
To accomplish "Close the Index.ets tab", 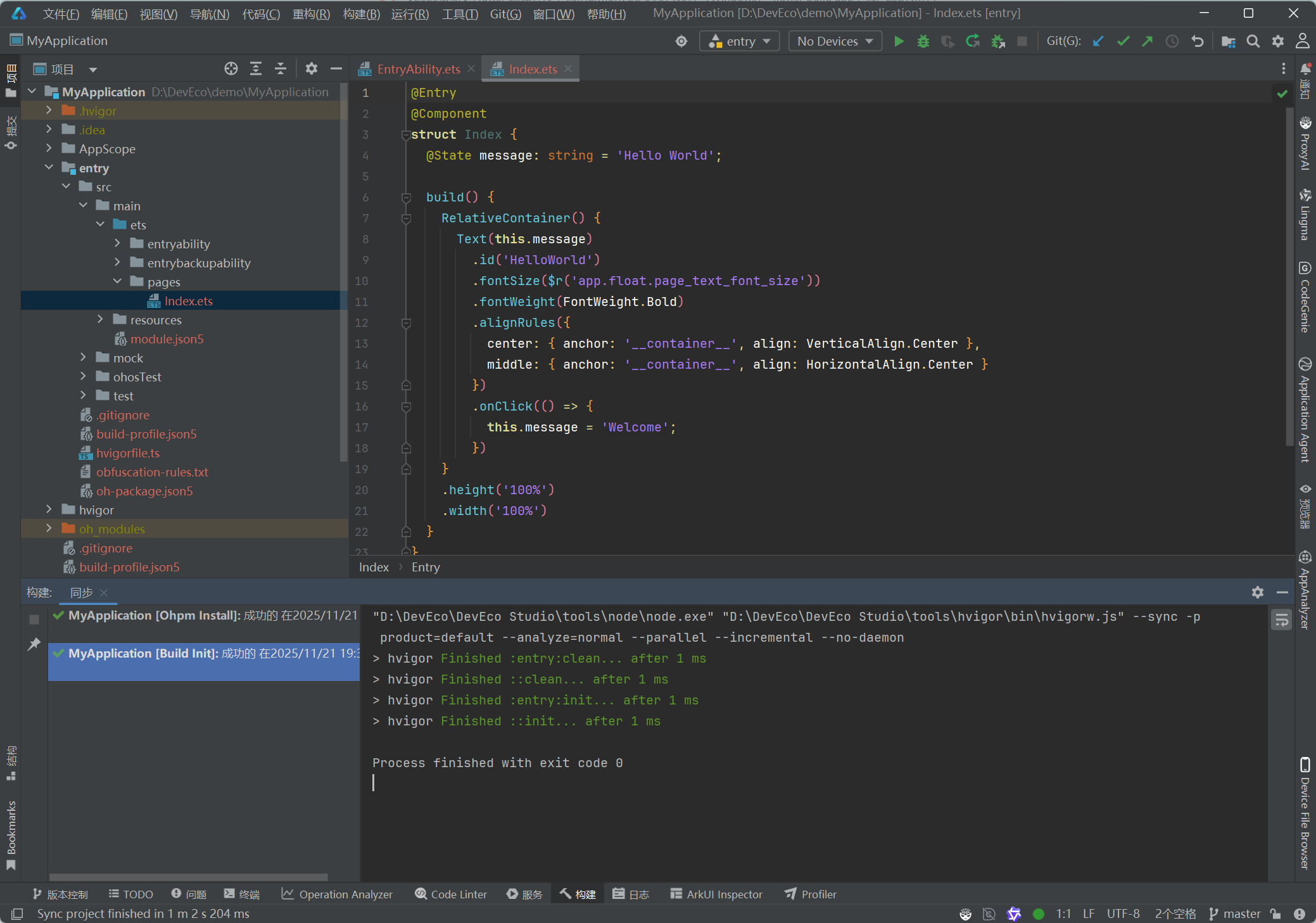I will [568, 68].
